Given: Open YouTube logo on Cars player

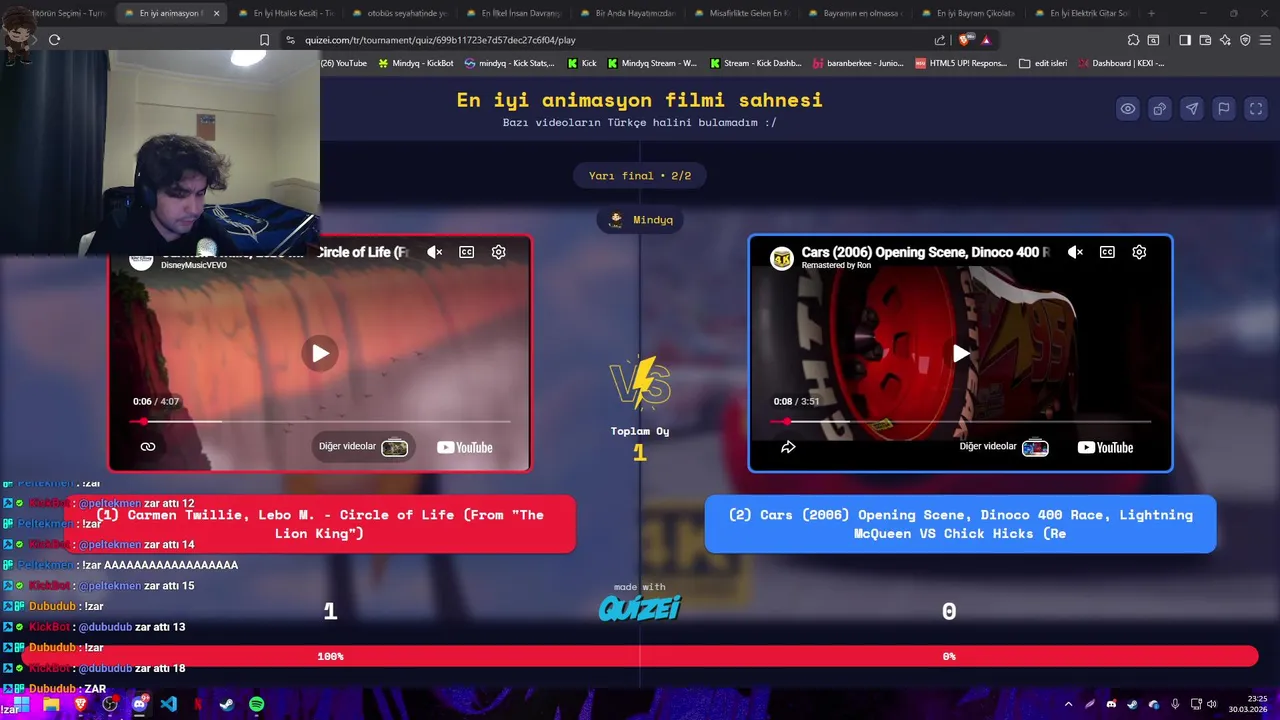Looking at the screenshot, I should pos(1105,447).
